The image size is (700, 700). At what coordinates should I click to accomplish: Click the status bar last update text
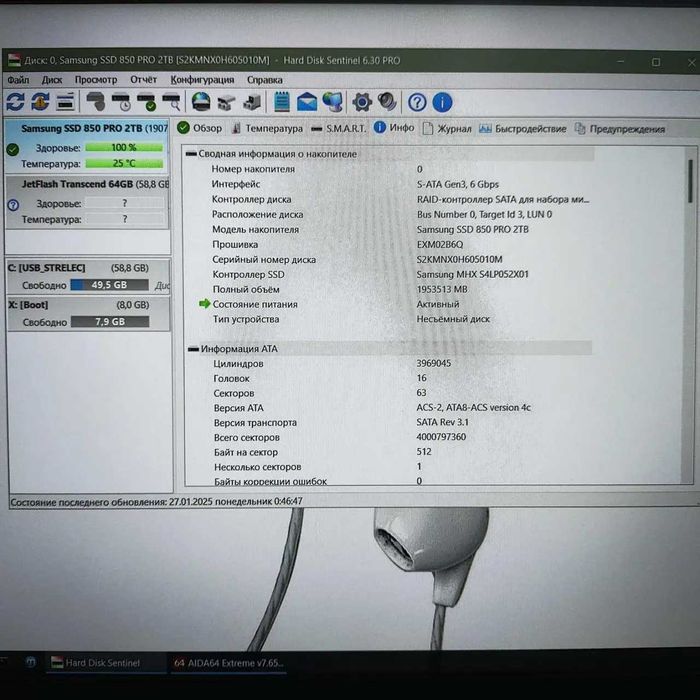[x=156, y=502]
